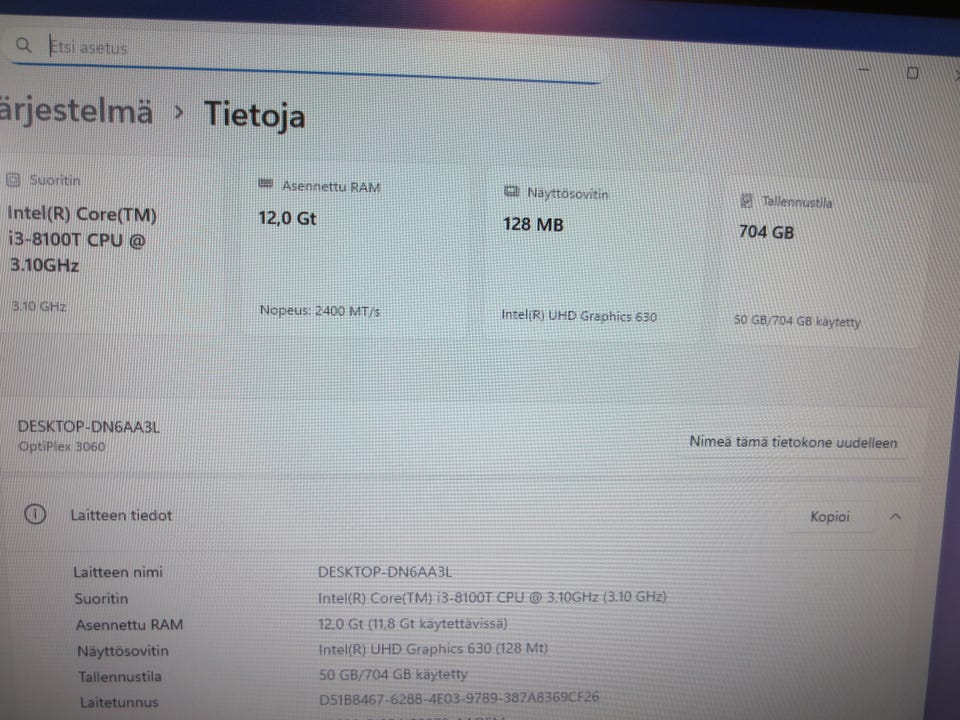
Task: Click the Tietoja page heading
Action: [254, 114]
